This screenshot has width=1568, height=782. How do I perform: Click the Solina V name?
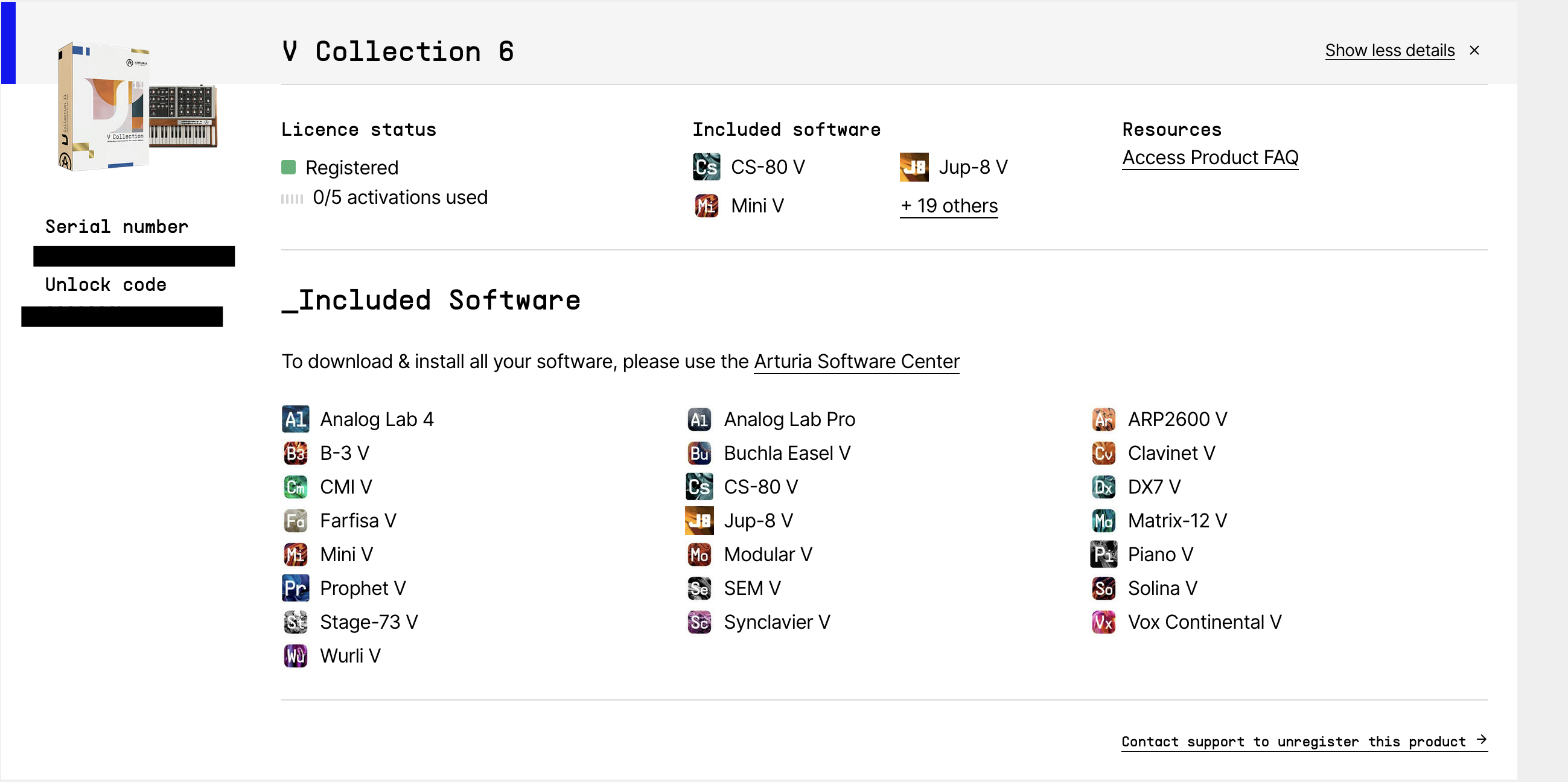[1162, 588]
